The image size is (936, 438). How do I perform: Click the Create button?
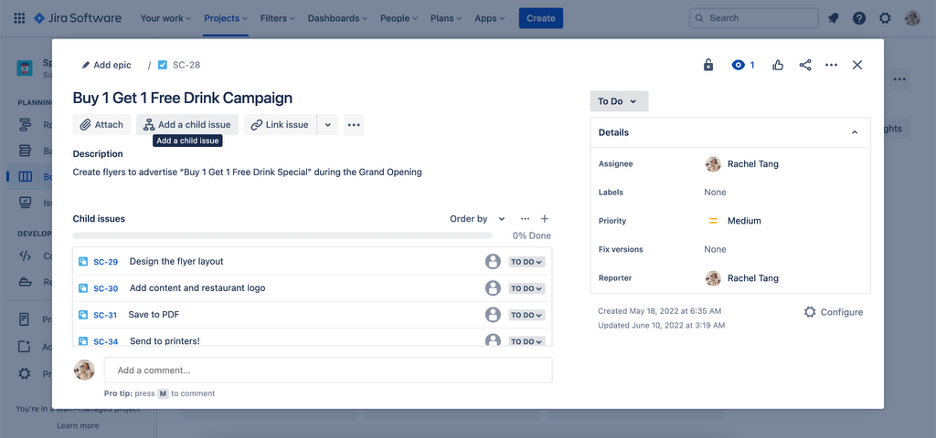[540, 18]
